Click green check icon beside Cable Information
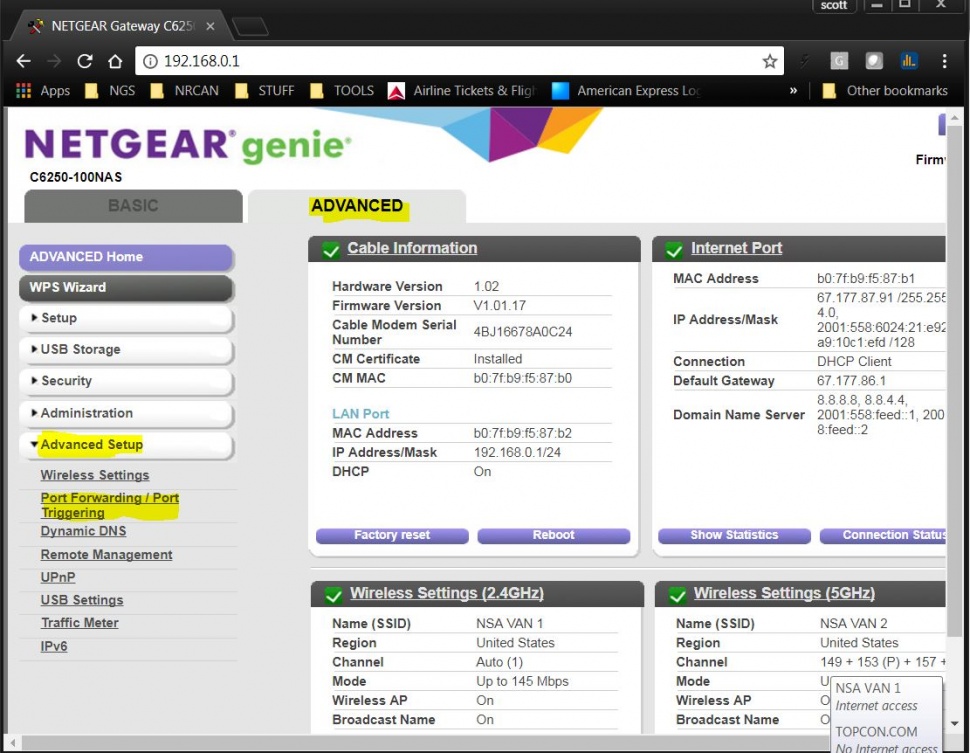Viewport: 970px width, 753px height. coord(330,250)
